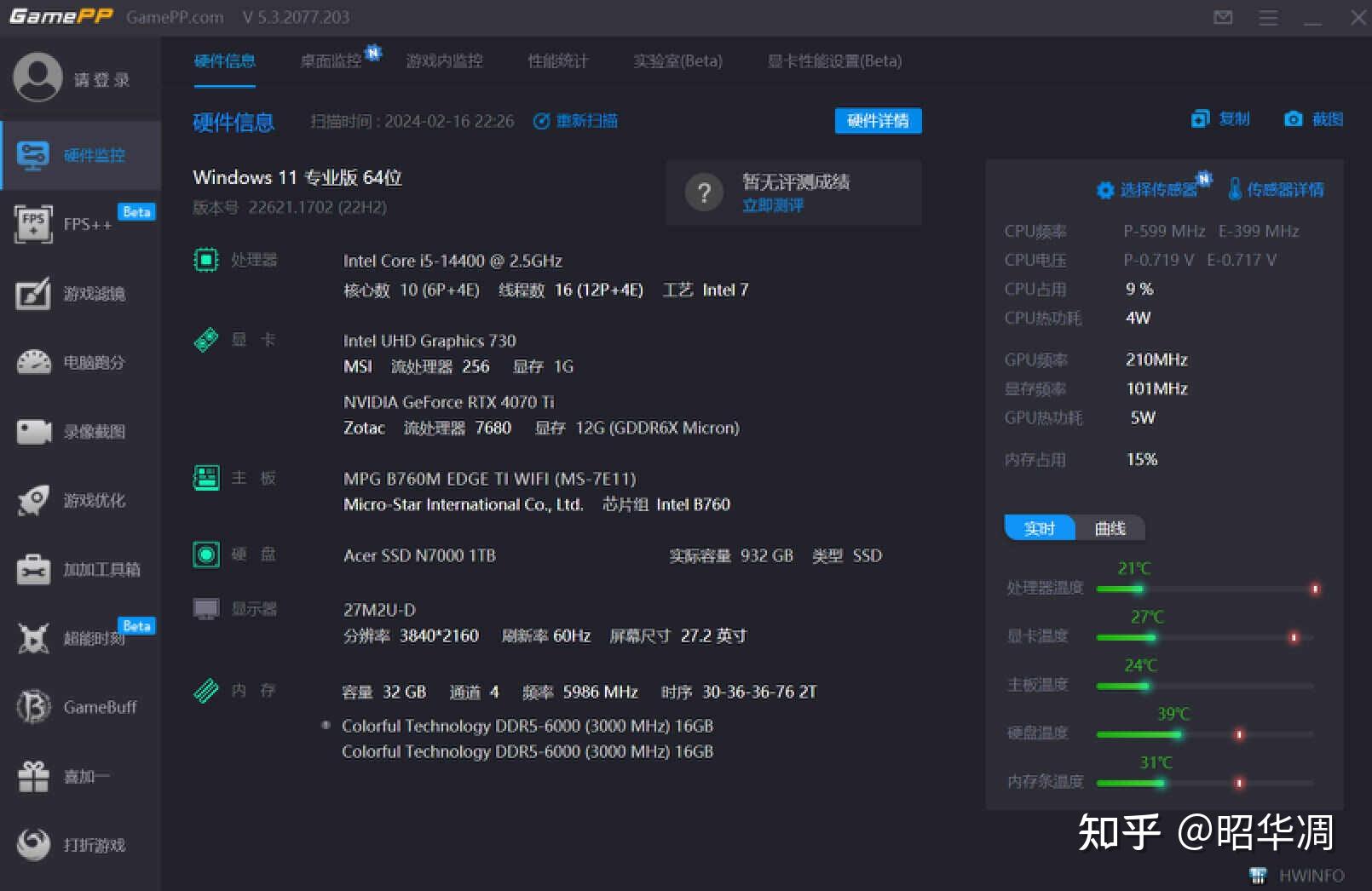Click the 内存条温度 temperature bar
1372x891 pixels.
tap(1205, 783)
